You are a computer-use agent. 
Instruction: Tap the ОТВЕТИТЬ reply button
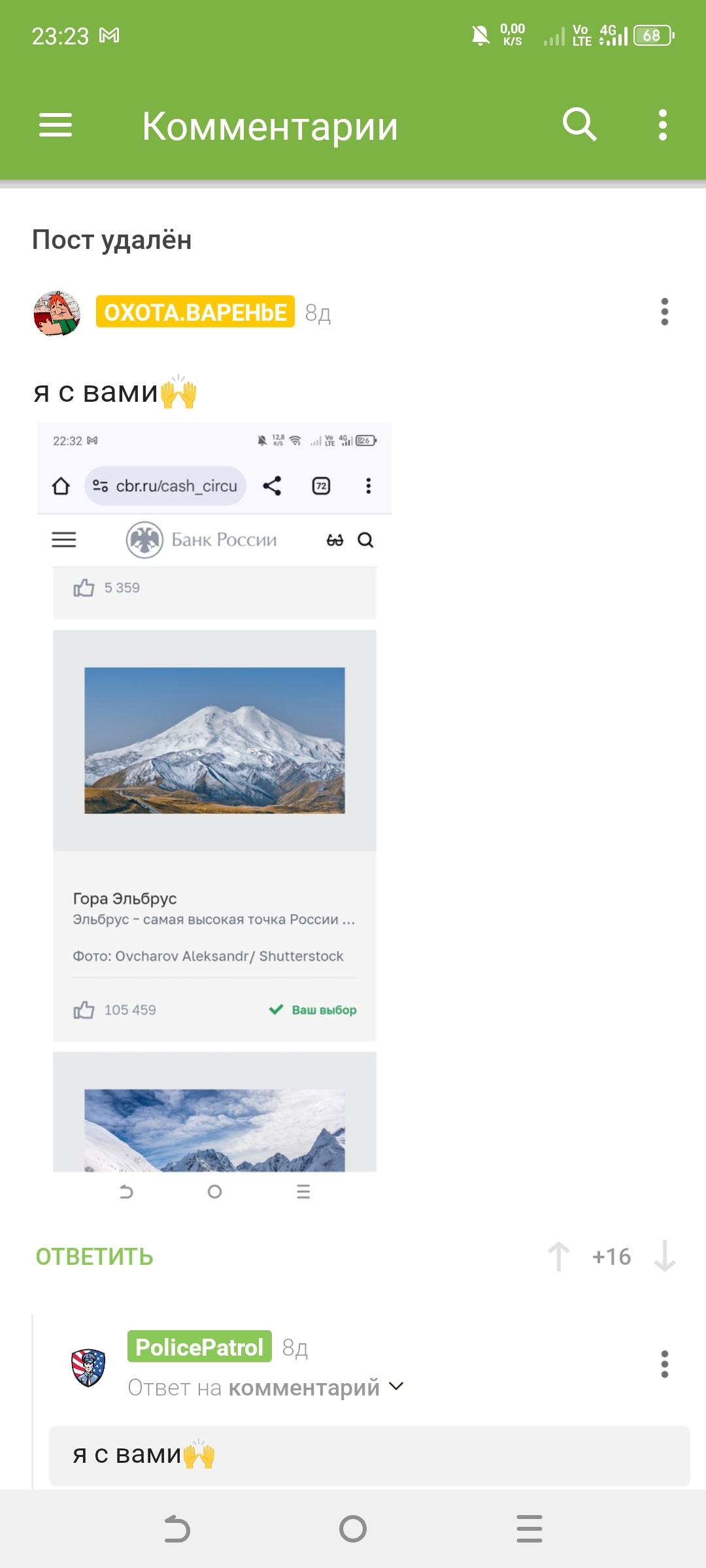(94, 1256)
